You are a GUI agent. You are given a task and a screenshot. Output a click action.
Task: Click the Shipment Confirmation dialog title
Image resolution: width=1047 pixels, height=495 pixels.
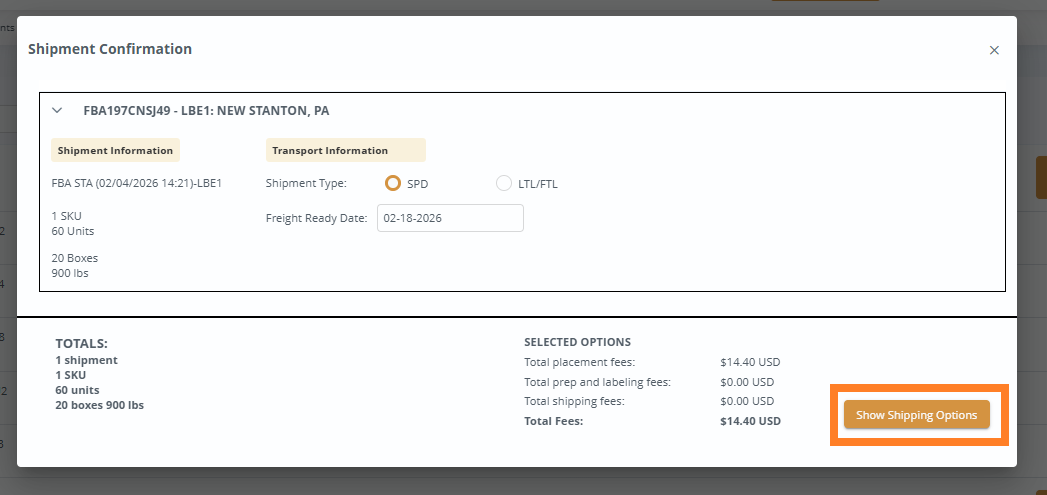pos(110,49)
